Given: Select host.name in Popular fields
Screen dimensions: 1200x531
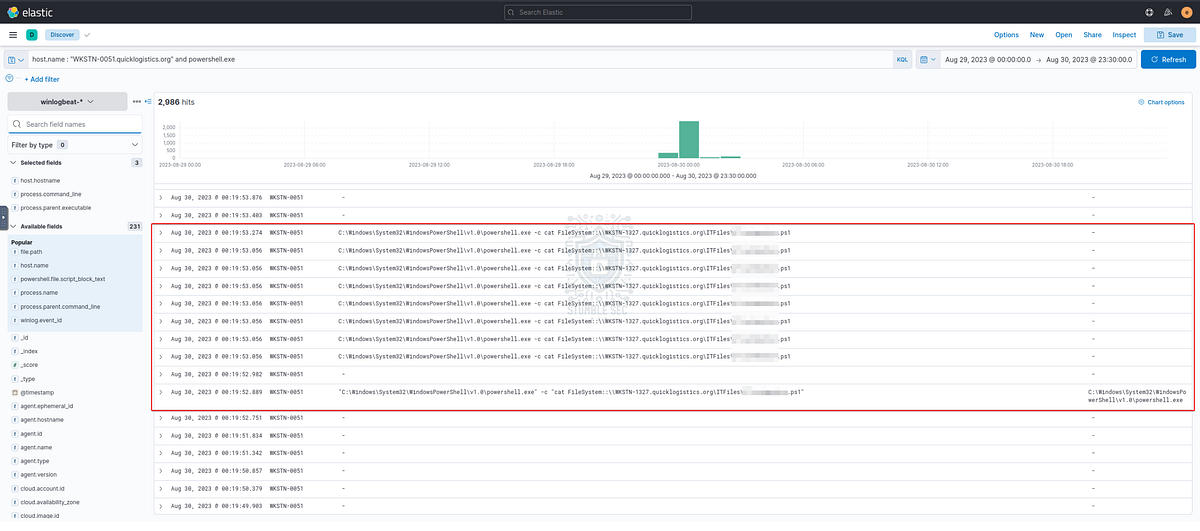Looking at the screenshot, I should coord(35,265).
